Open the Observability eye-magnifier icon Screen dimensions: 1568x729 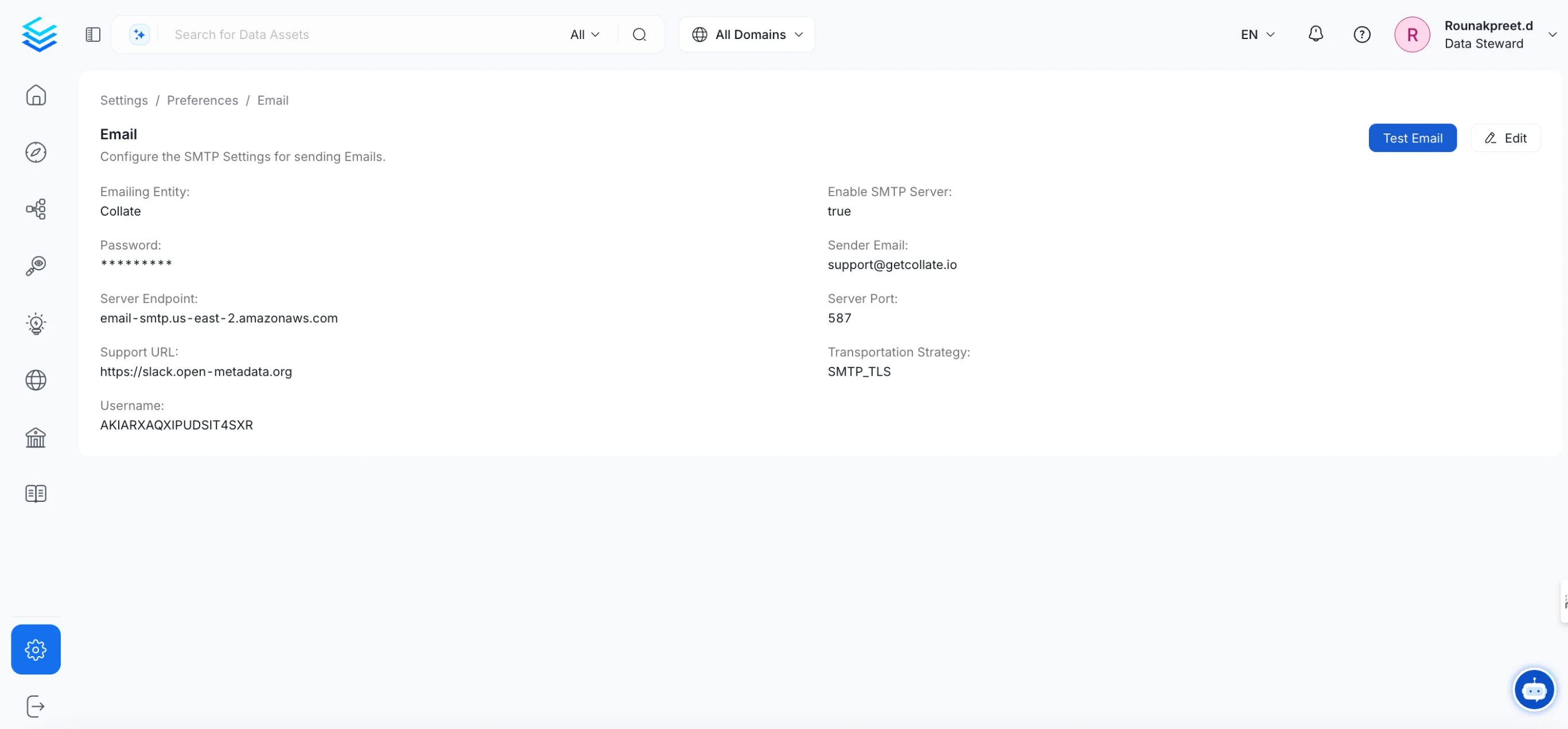click(36, 266)
